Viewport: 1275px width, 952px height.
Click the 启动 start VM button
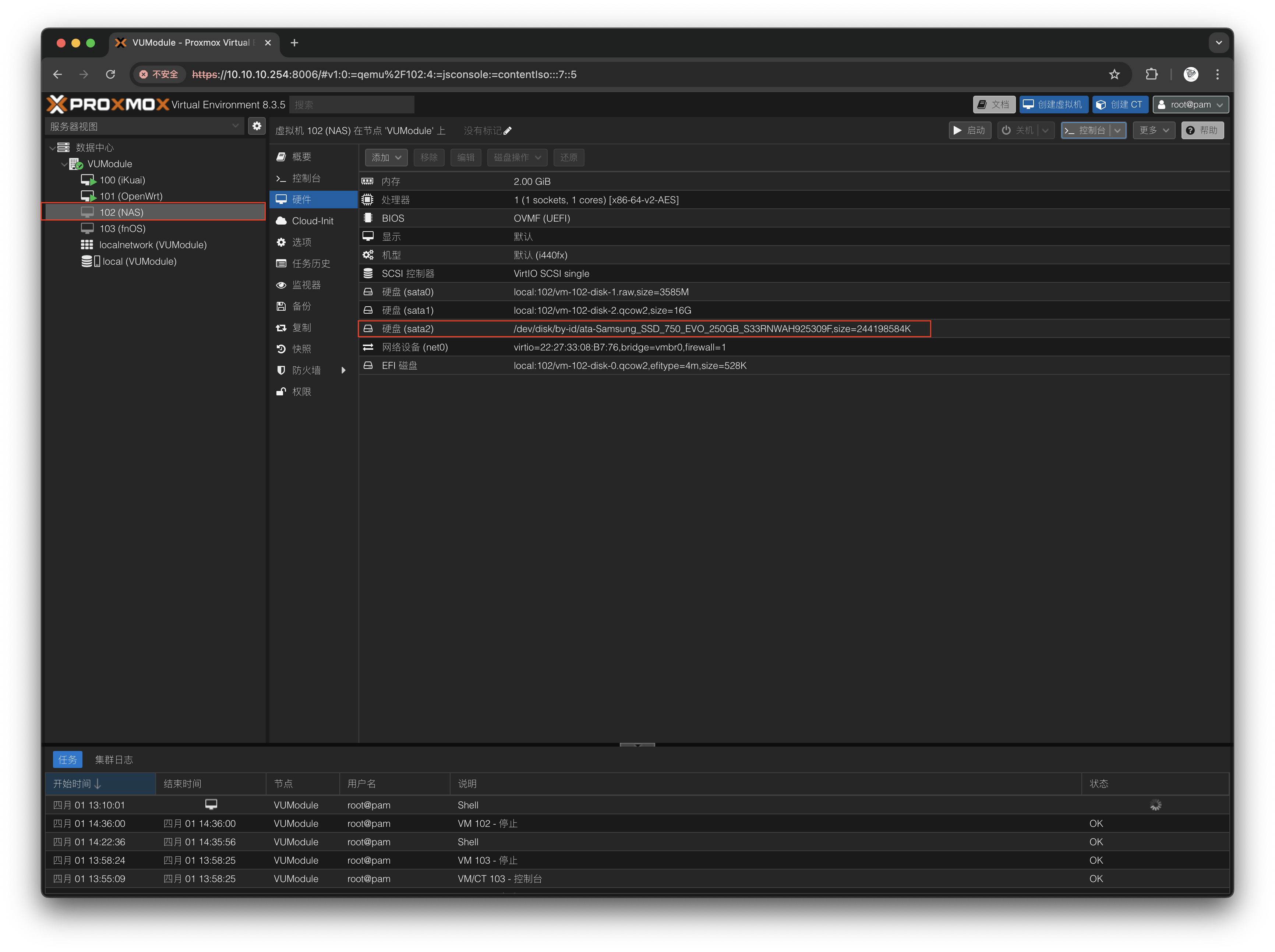coord(969,130)
